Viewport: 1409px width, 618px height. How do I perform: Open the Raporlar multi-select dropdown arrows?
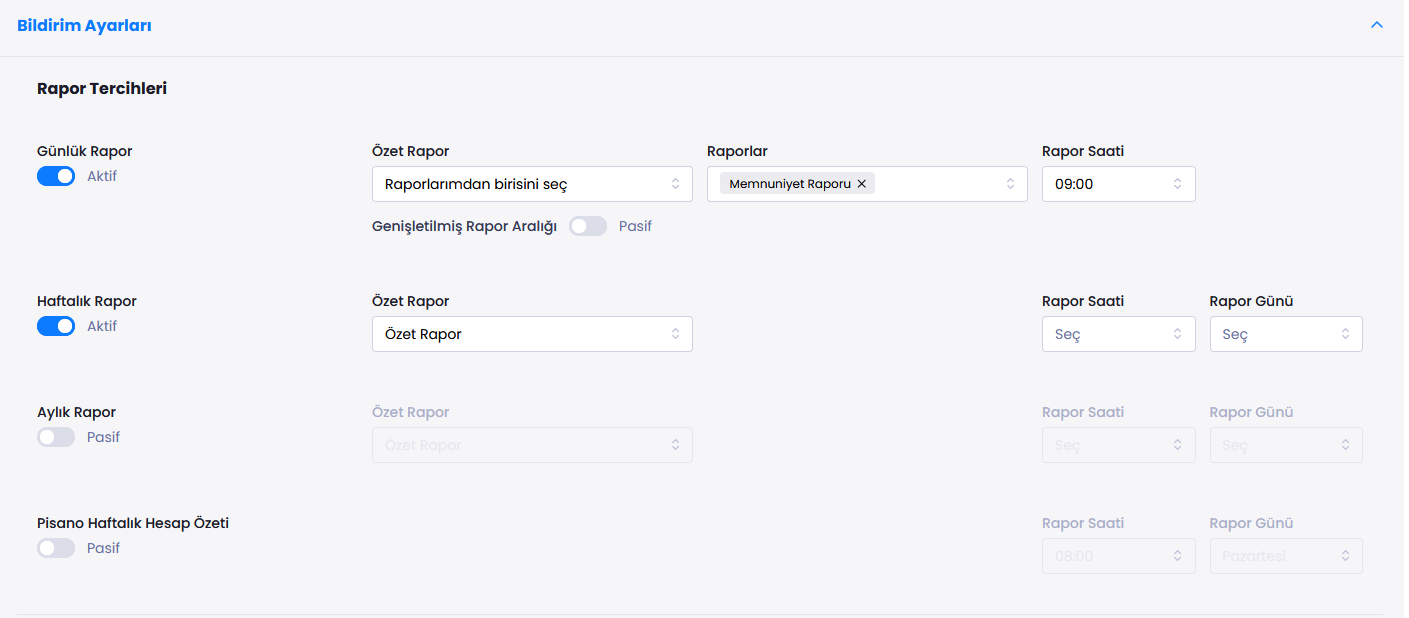pos(1010,184)
